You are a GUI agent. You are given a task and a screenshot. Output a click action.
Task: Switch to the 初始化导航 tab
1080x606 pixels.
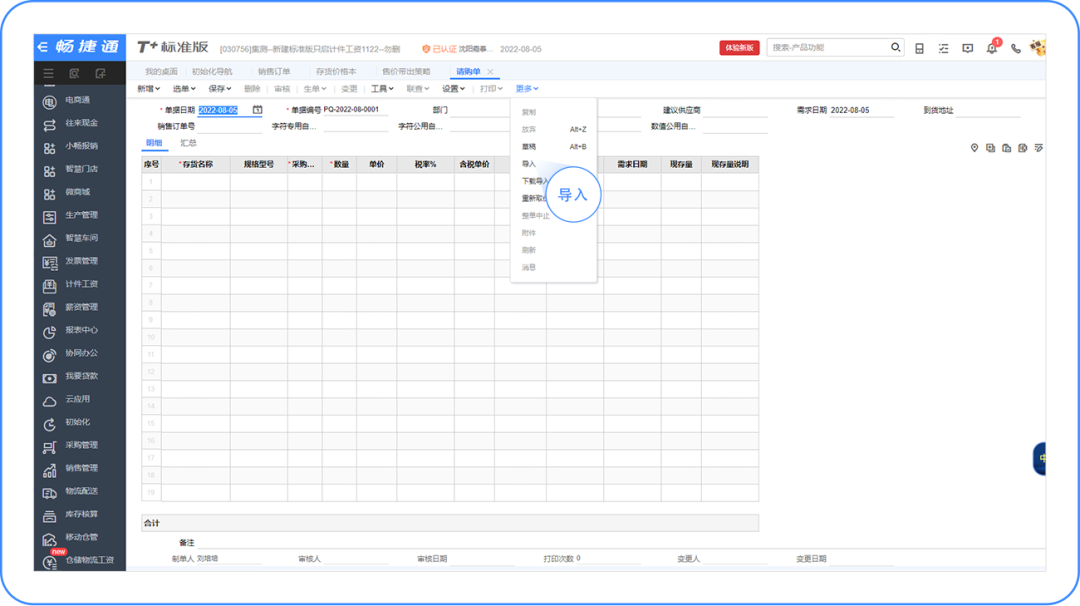pyautogui.click(x=212, y=72)
